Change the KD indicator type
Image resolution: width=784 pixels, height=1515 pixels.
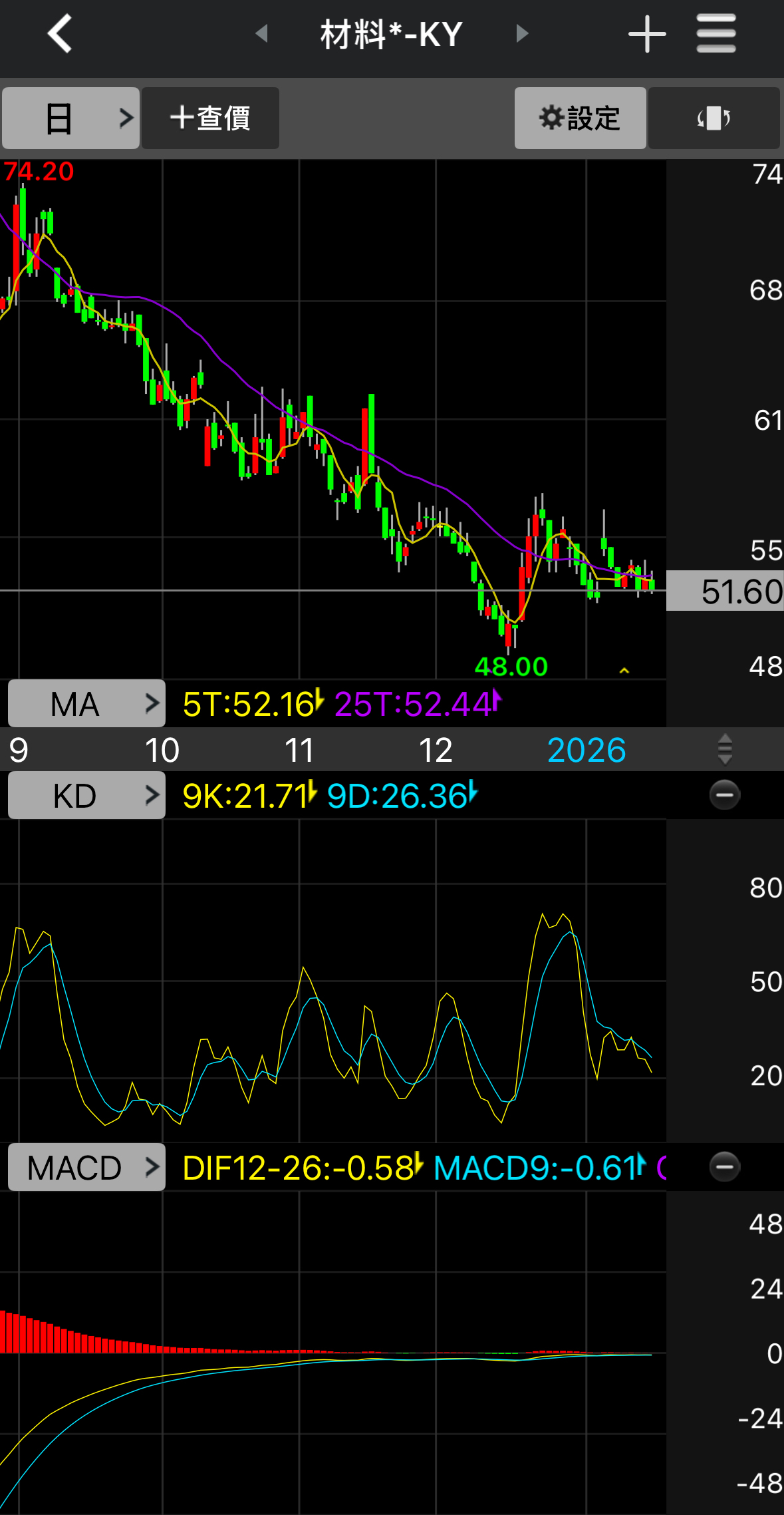click(x=86, y=795)
